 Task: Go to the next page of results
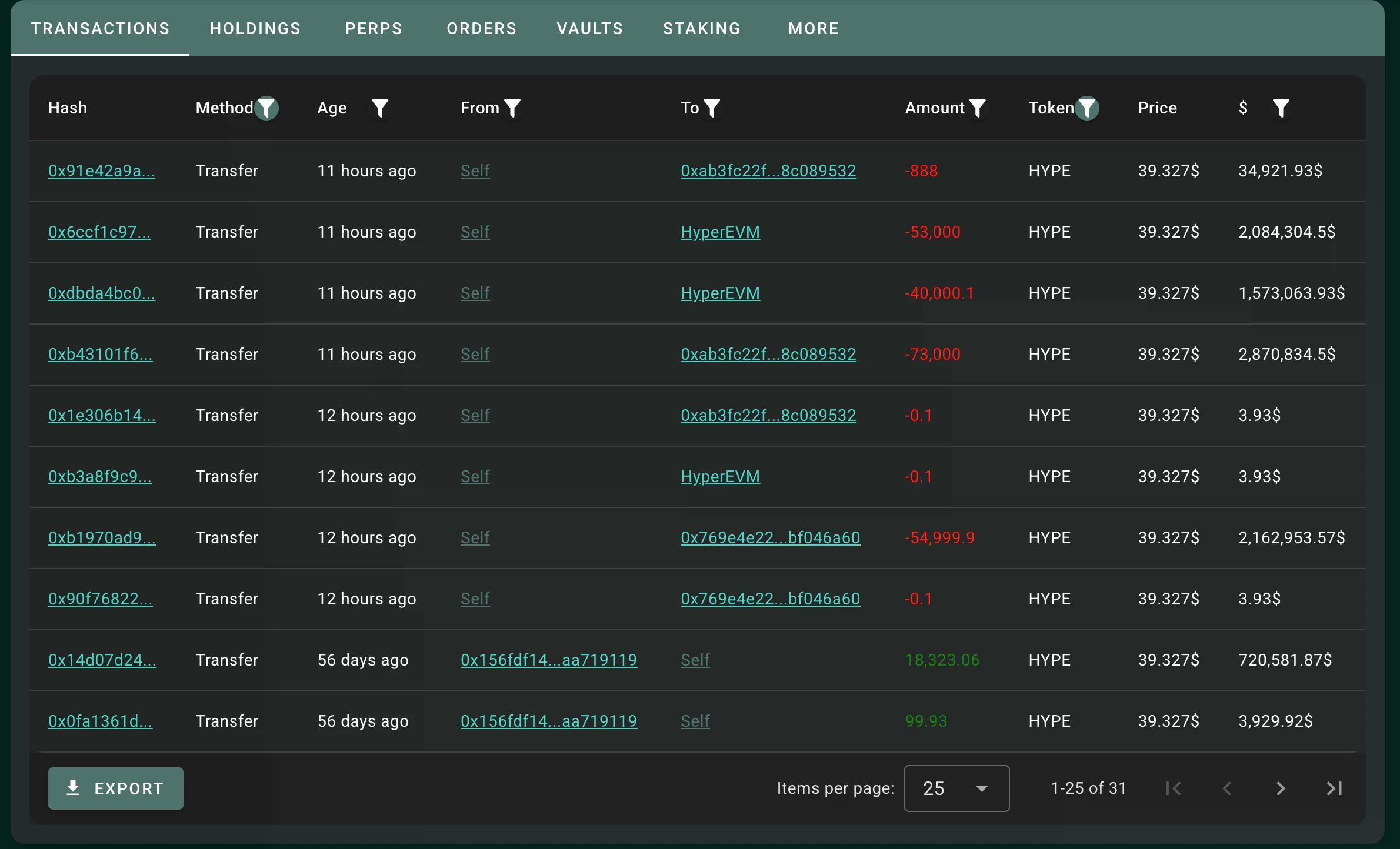coord(1281,788)
